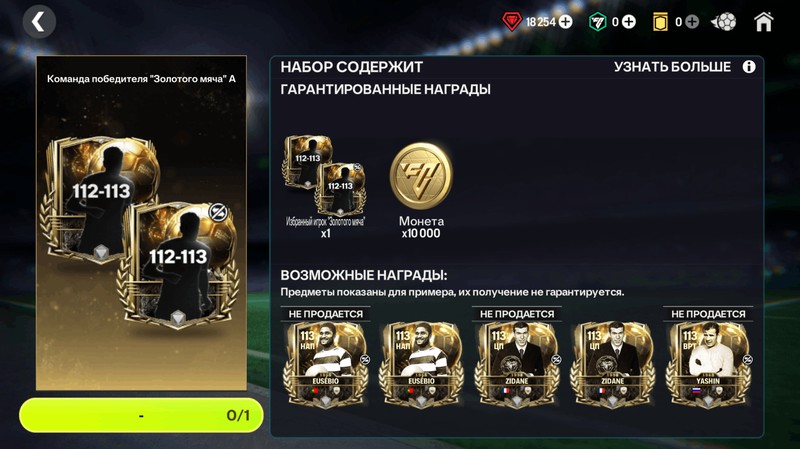The width and height of the screenshot is (800, 449).
Task: Select the tradeable Zidane 113 card
Action: (x=612, y=364)
